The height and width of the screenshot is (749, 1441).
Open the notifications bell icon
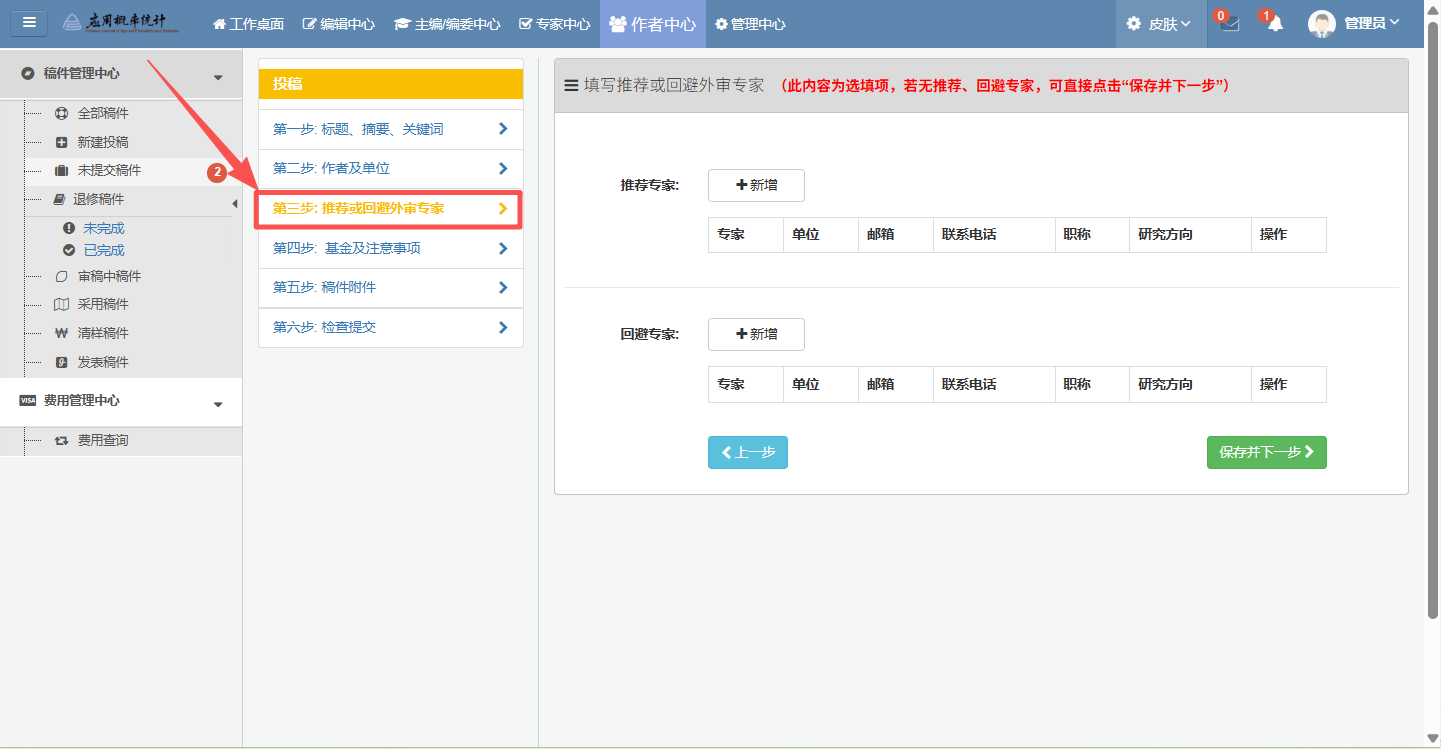pos(1275,24)
